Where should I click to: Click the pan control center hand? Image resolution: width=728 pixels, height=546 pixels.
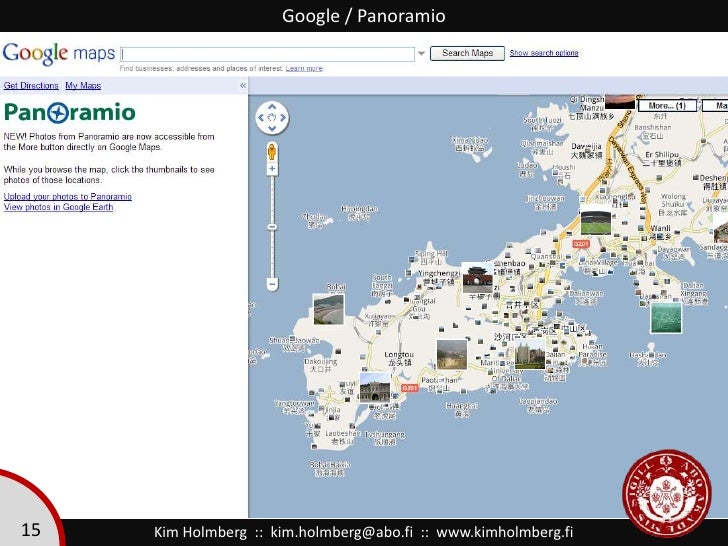click(x=272, y=118)
